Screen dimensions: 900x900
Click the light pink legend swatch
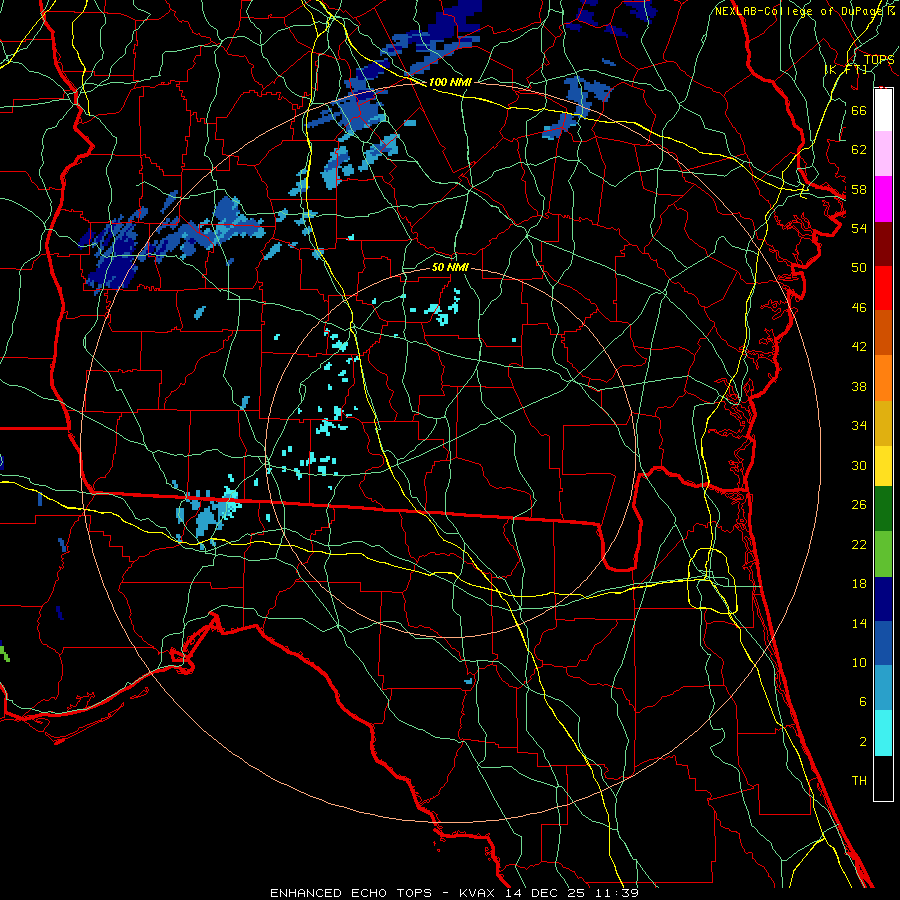coord(883,154)
